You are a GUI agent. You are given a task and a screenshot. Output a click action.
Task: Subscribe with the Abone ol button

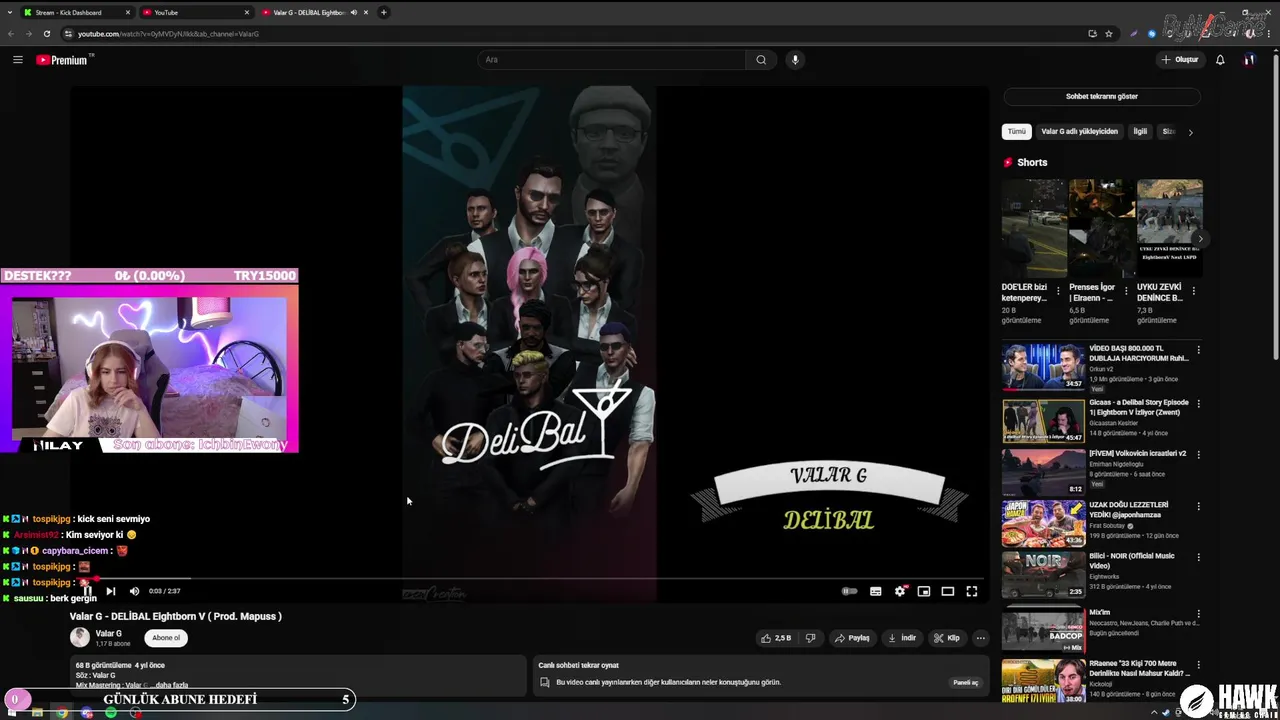point(166,638)
